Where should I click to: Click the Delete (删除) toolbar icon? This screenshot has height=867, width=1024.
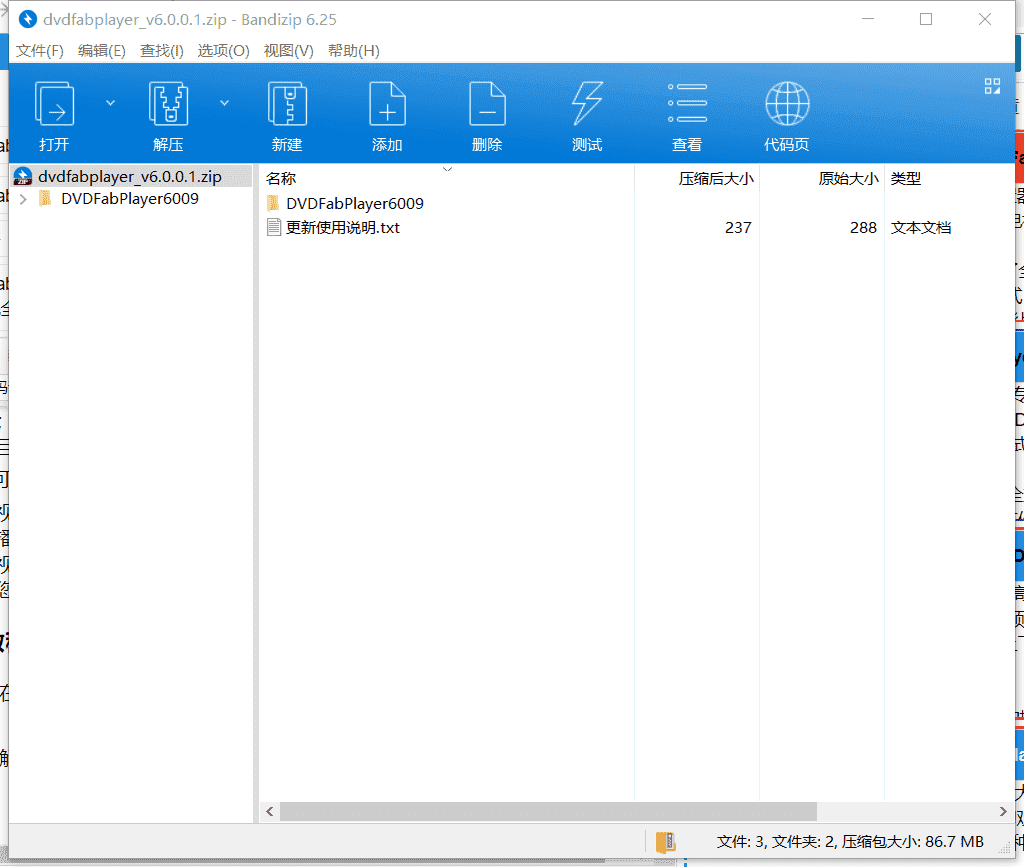487,103
